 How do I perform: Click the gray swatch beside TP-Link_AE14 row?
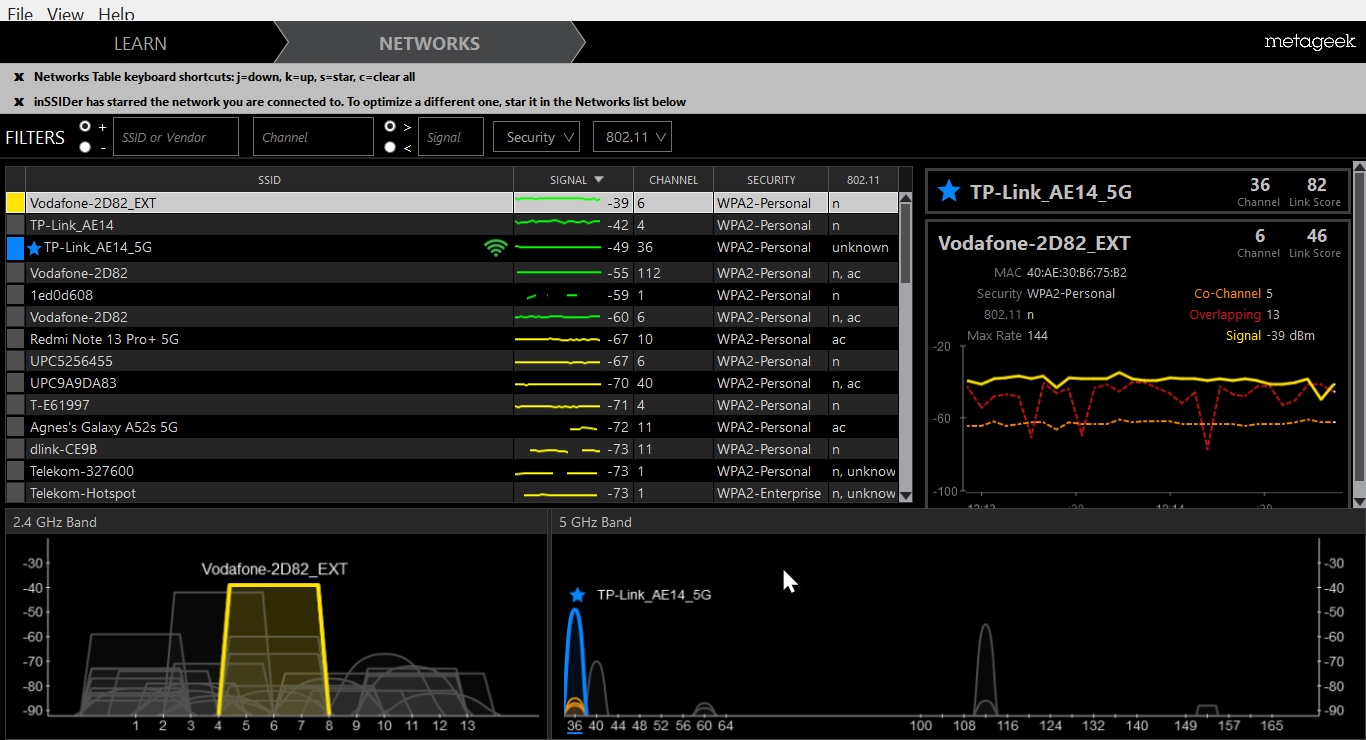(x=15, y=225)
